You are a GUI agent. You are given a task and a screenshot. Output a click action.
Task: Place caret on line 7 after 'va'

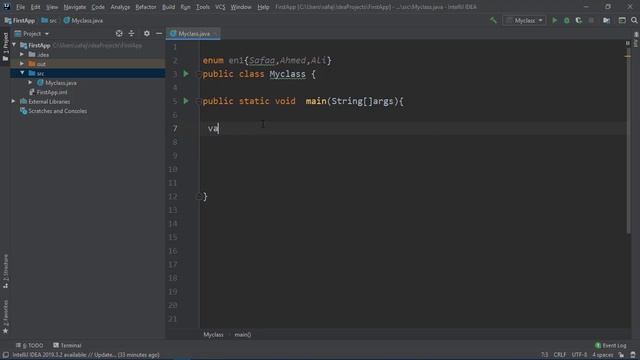[x=219, y=129]
